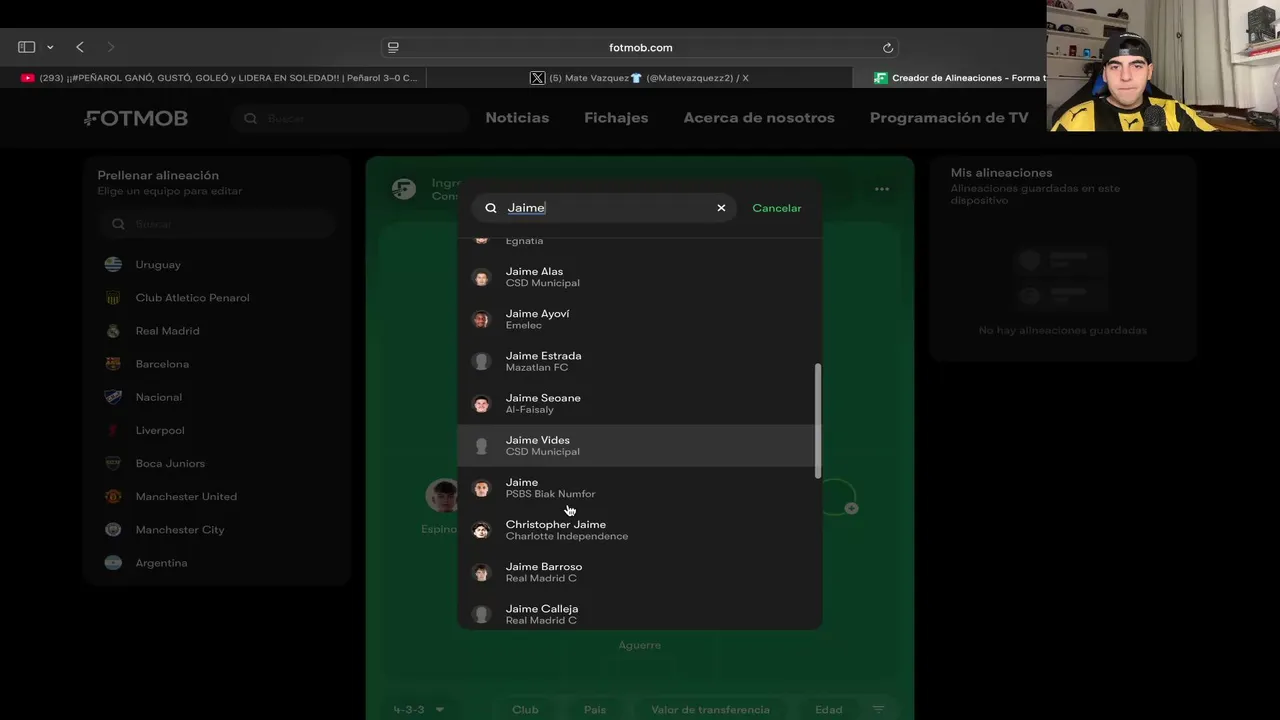Open Acerca de nosotros menu item
1280x720 pixels.
(x=759, y=118)
